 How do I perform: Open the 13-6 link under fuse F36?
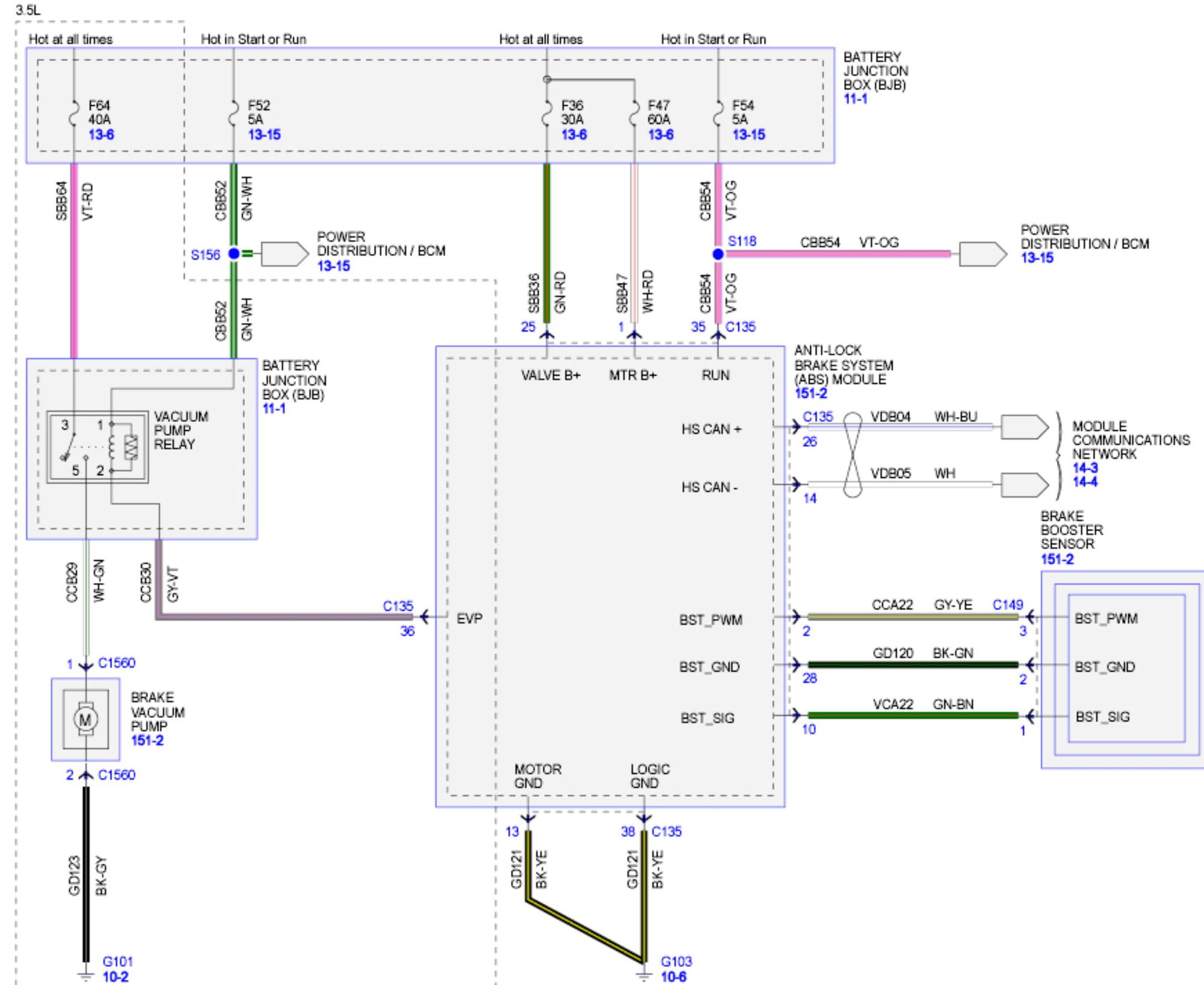click(574, 134)
